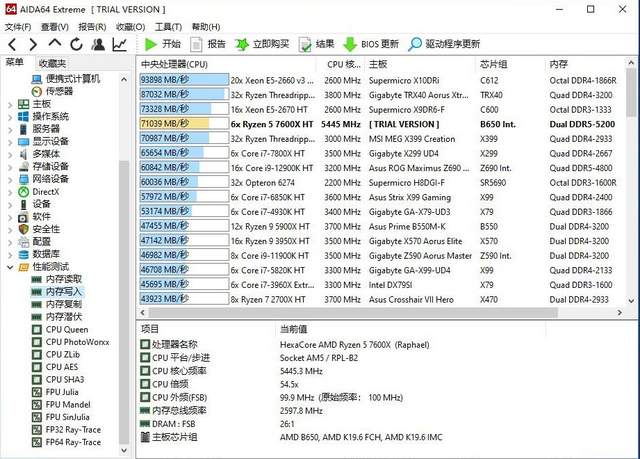Select the highlighted 71039 MB/秒 result bar
Screen dimensions: 640x459
pyautogui.click(x=184, y=124)
